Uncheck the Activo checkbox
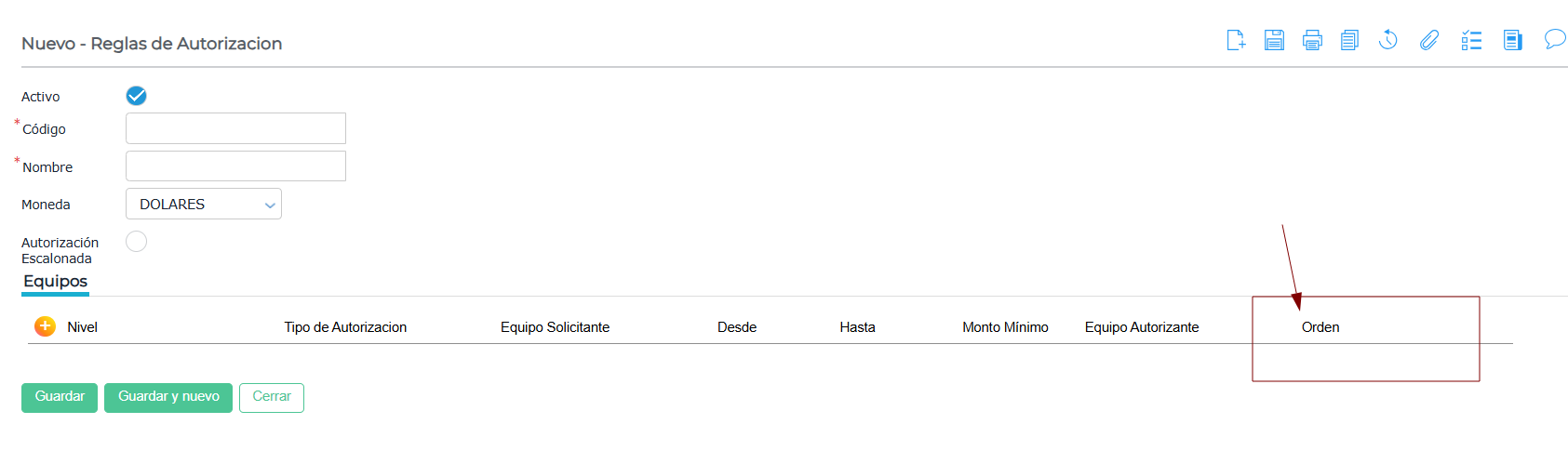The width and height of the screenshot is (1568, 464). coord(136,96)
